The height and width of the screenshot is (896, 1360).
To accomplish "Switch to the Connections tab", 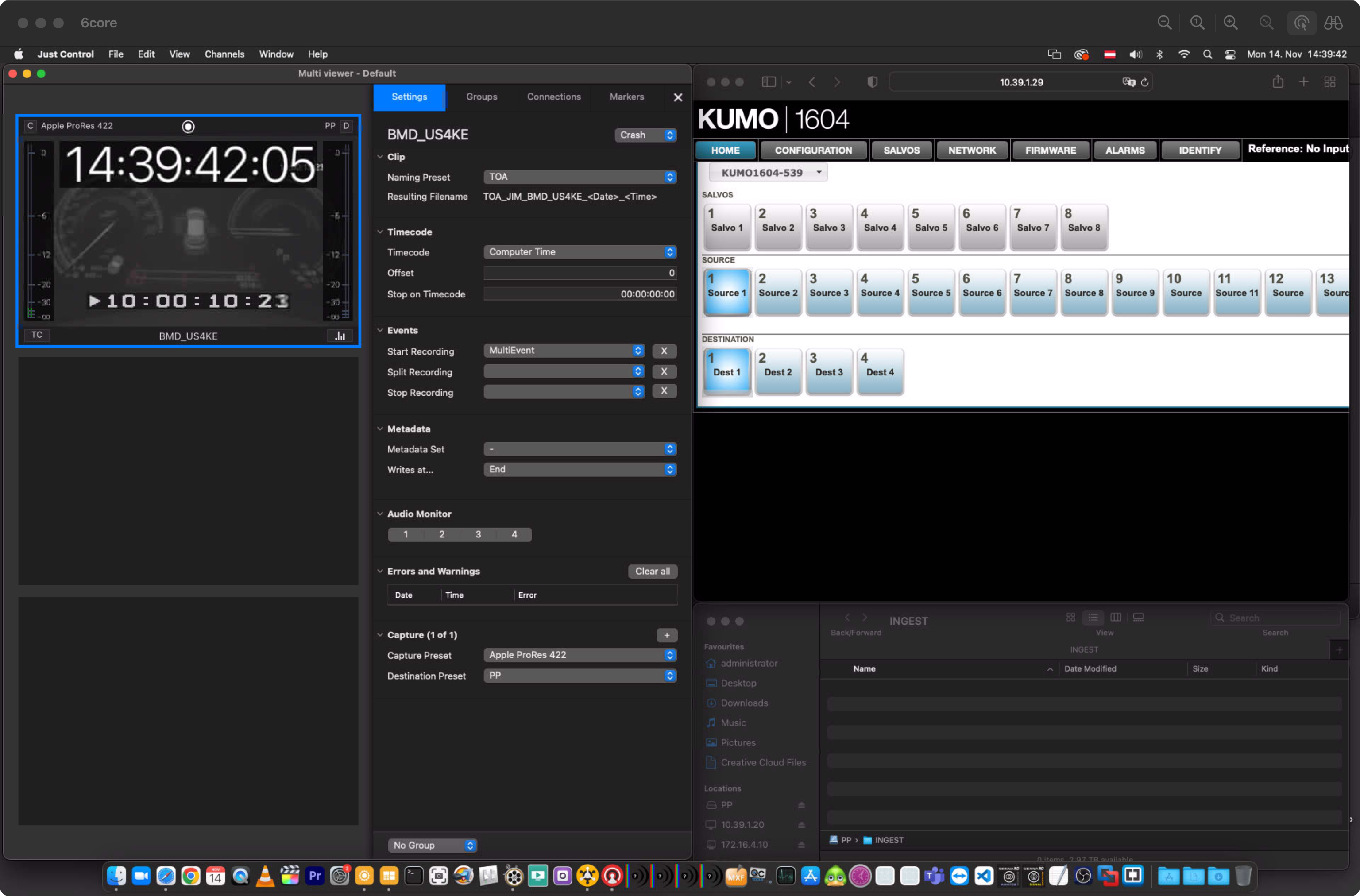I will pyautogui.click(x=554, y=97).
